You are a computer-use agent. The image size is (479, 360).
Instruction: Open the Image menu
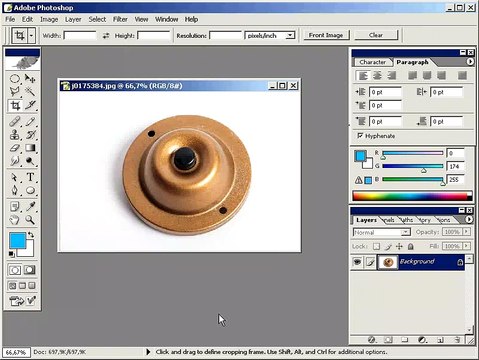point(49,19)
